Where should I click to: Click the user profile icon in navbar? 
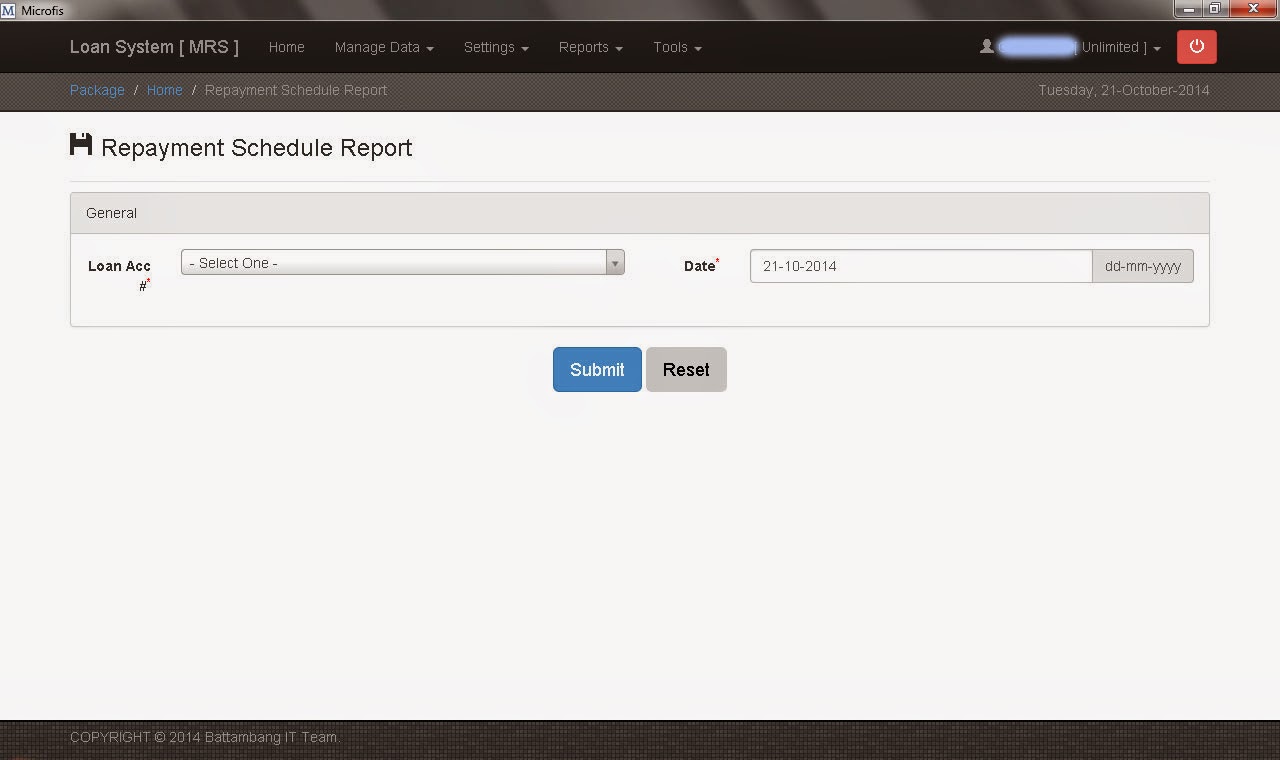point(986,45)
